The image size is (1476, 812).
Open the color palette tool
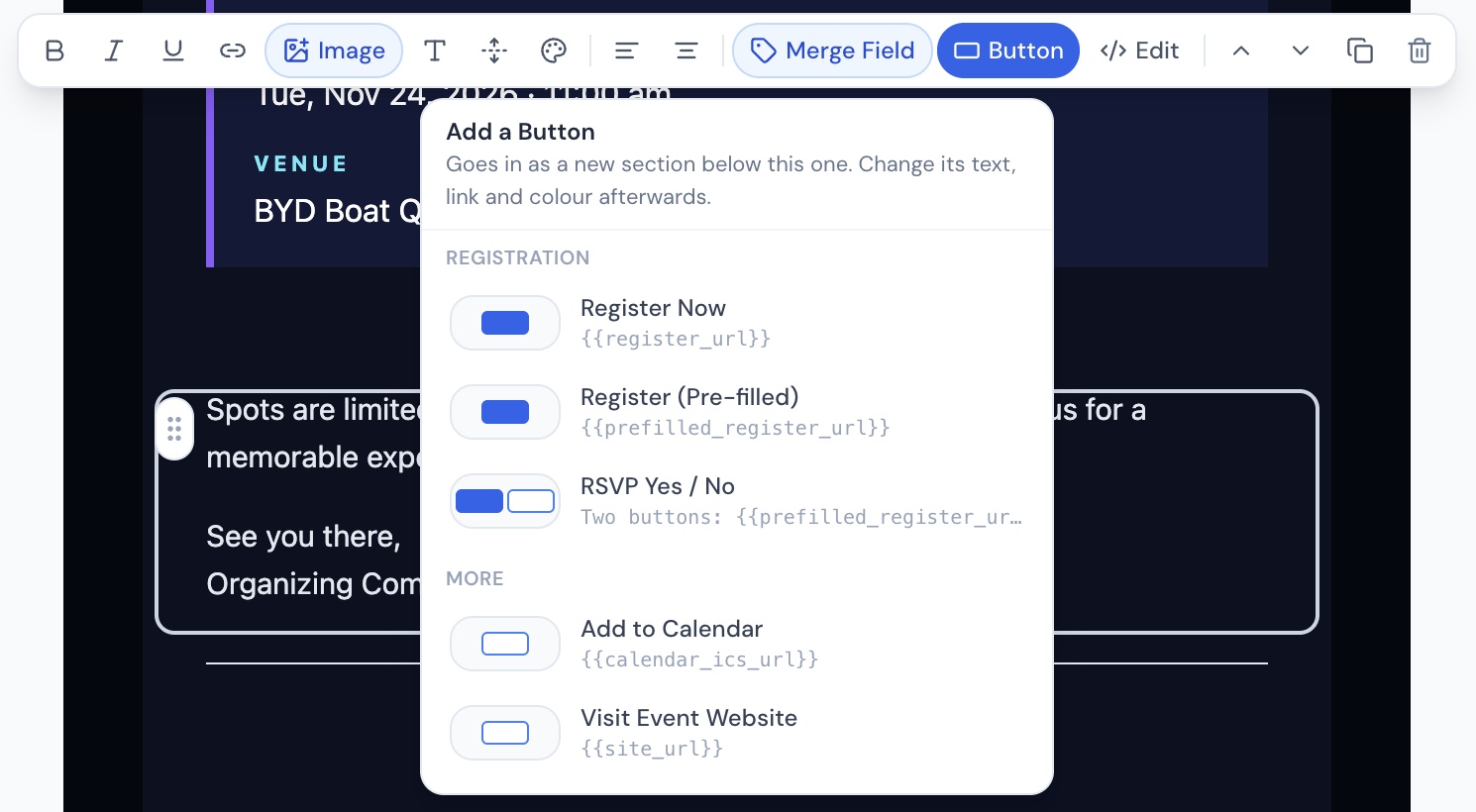point(554,51)
